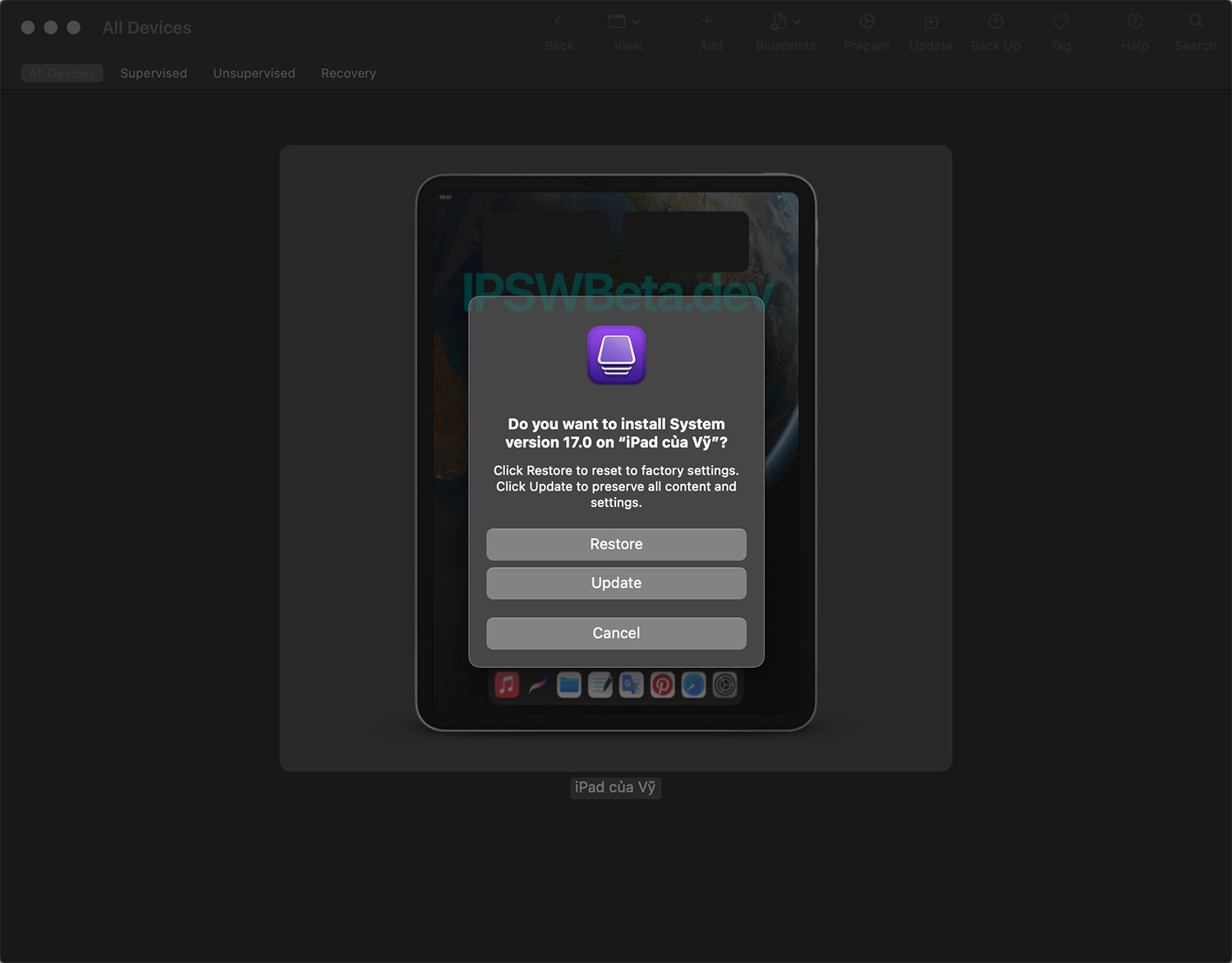Select the Unsupervised tab
The height and width of the screenshot is (963, 1232).
click(254, 73)
